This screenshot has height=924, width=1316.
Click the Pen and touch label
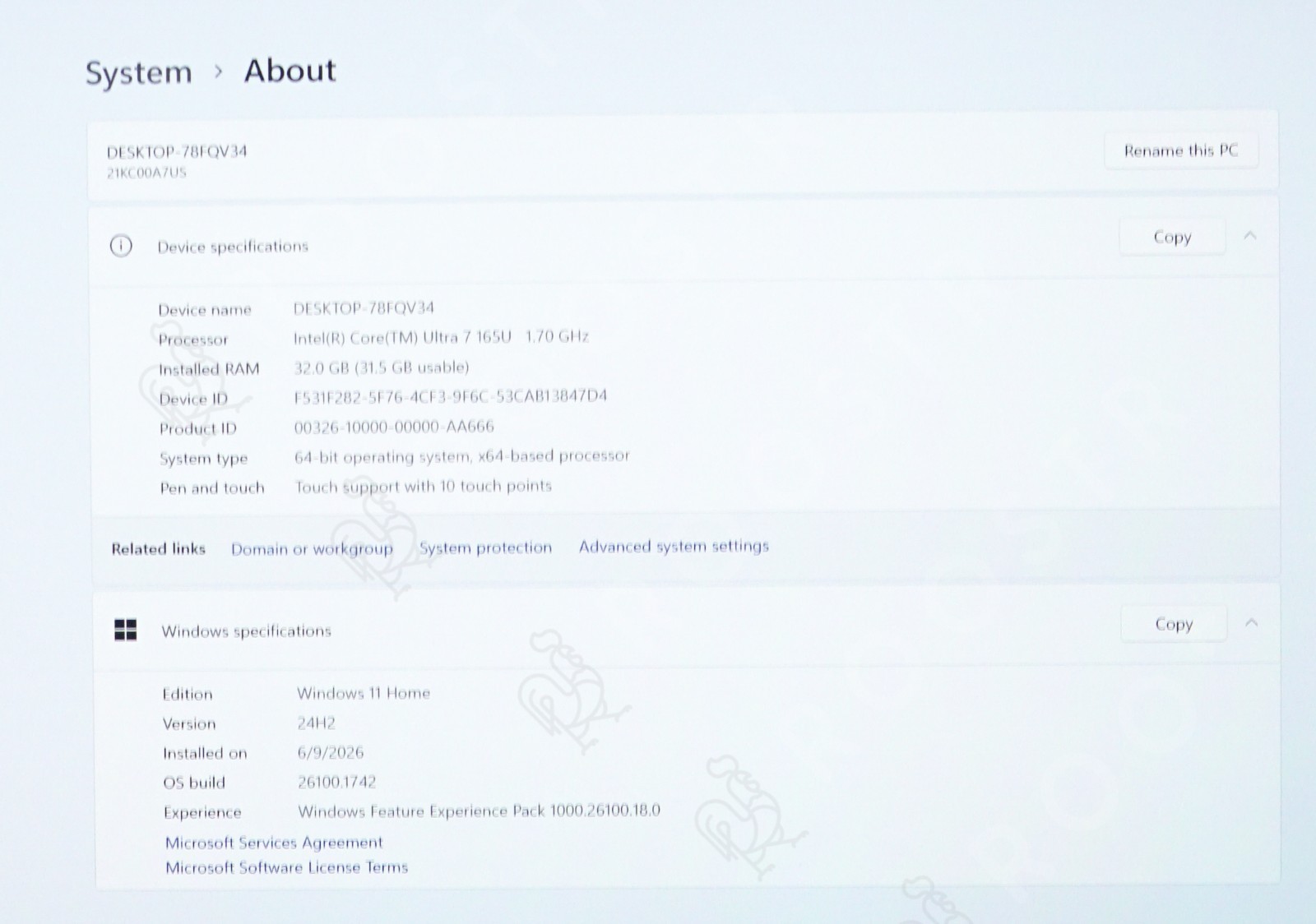[212, 488]
